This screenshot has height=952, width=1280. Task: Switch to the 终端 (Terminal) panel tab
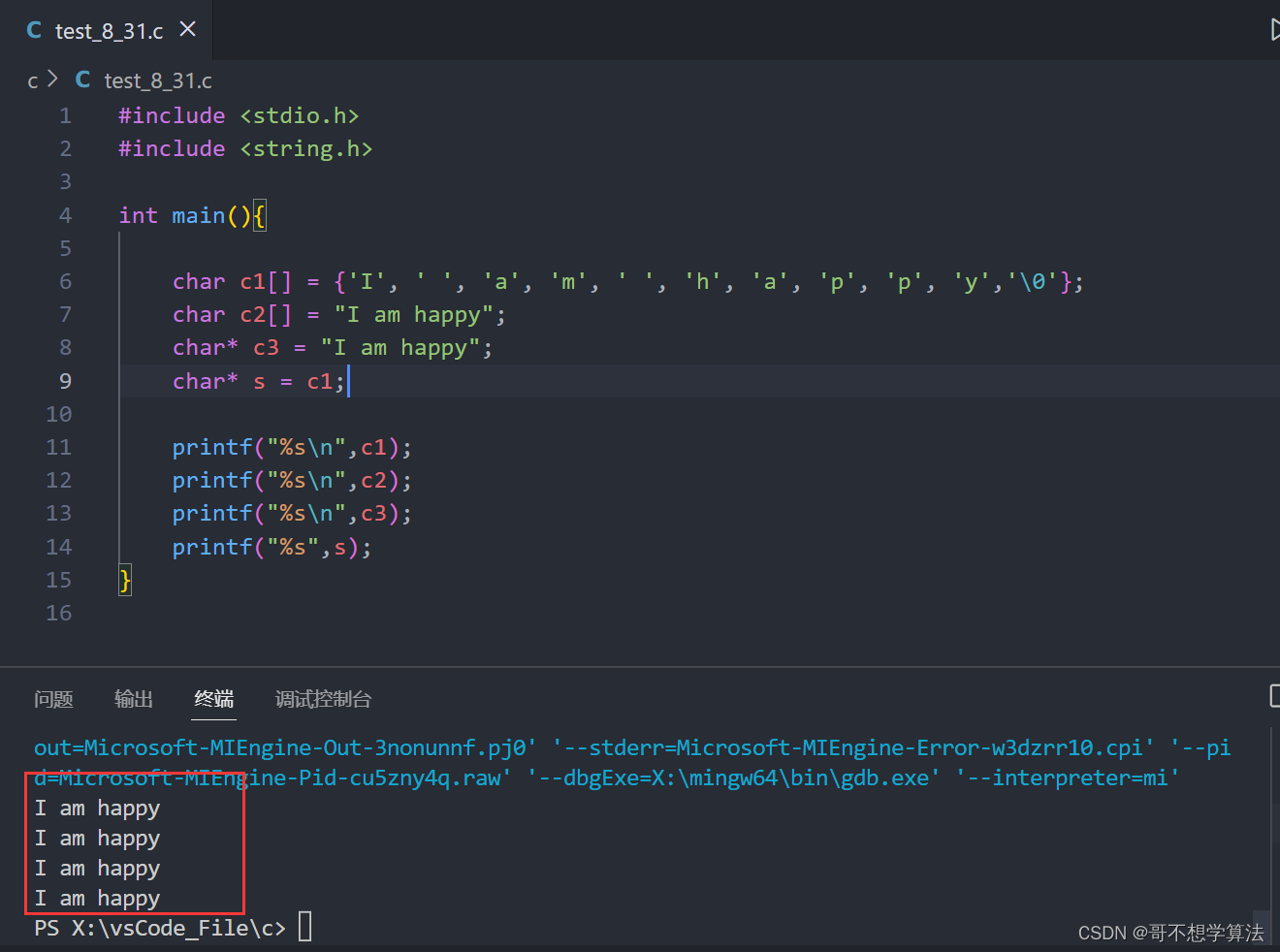point(214,699)
